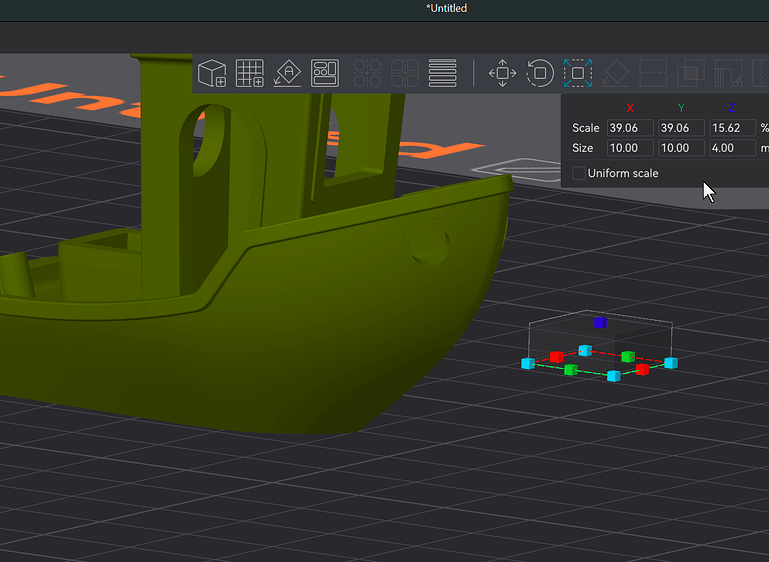Open the Variable layer height tool
This screenshot has height=562, width=769.
pyautogui.click(x=442, y=73)
